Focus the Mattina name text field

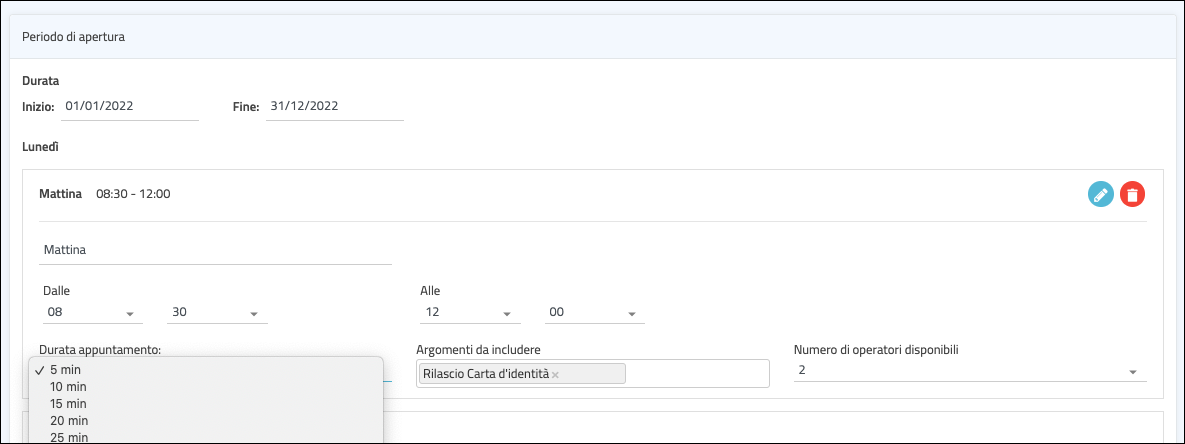pos(215,250)
